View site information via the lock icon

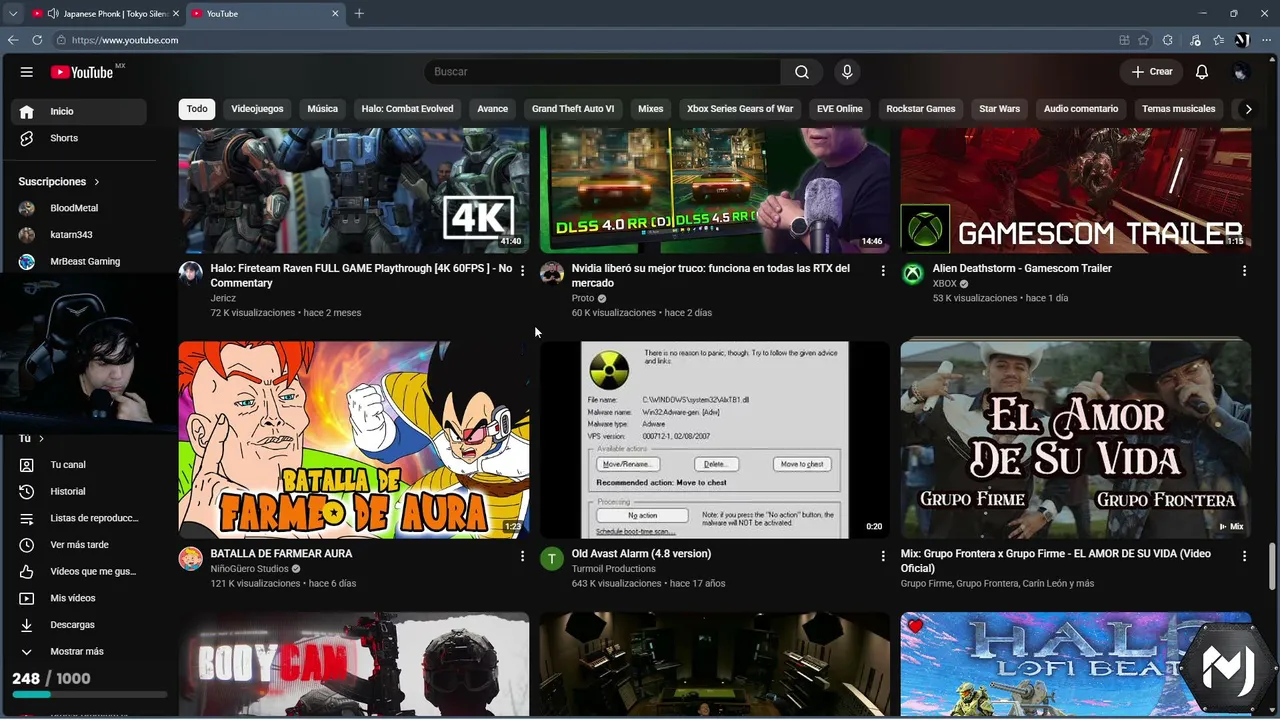click(61, 40)
